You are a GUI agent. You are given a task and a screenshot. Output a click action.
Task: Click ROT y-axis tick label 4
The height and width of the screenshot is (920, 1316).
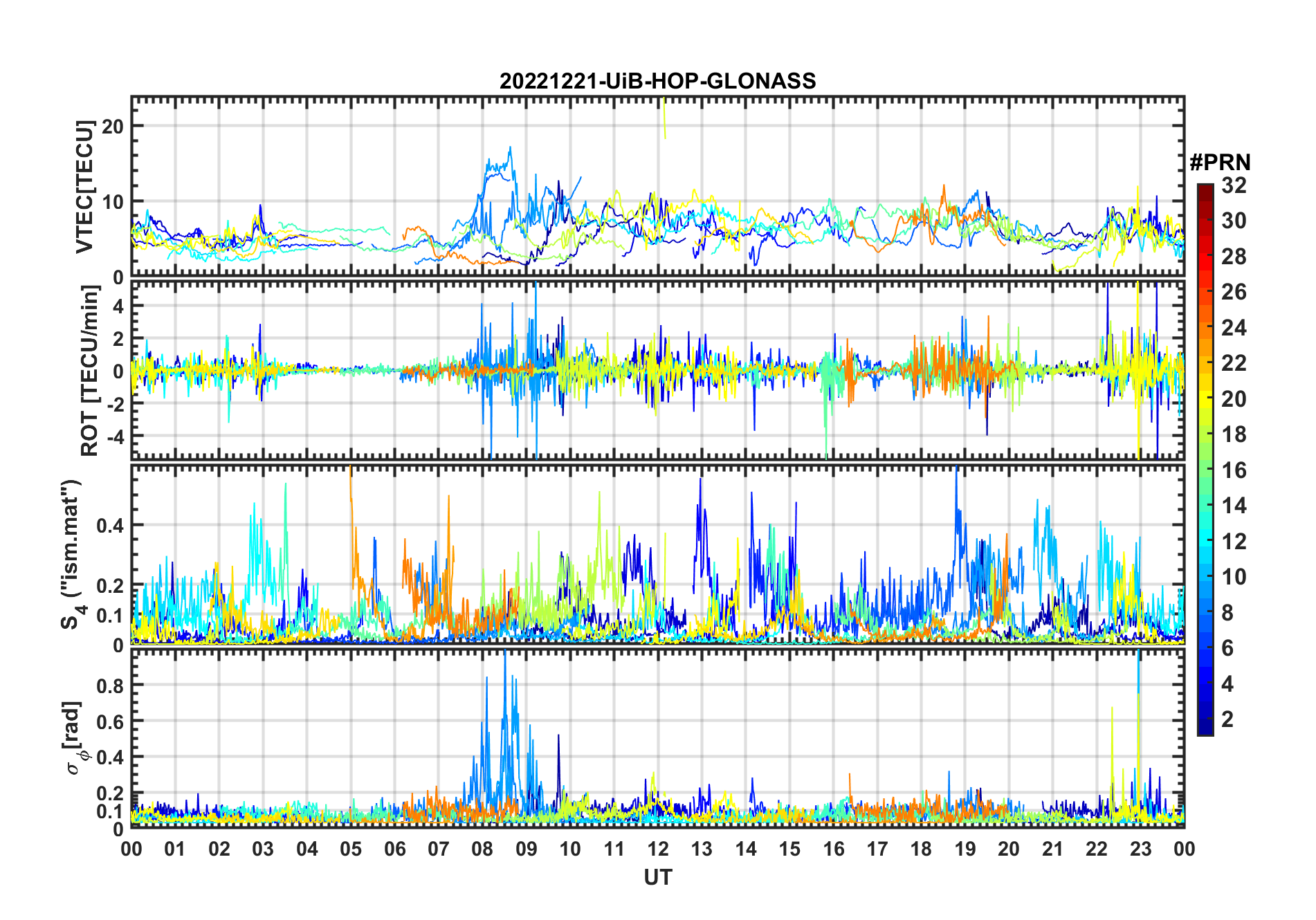click(x=118, y=306)
